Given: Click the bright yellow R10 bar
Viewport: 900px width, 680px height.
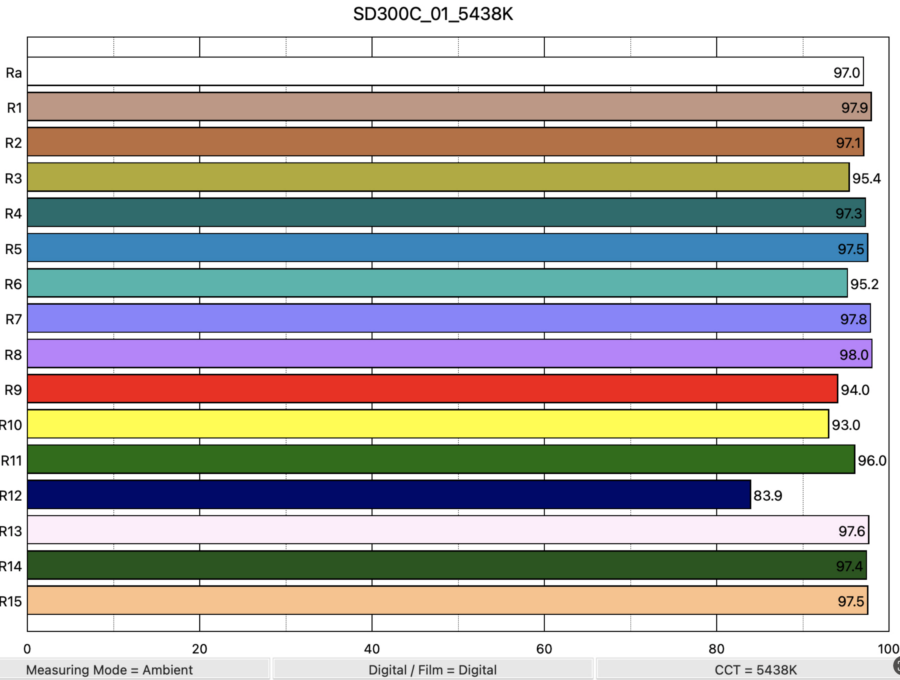Looking at the screenshot, I should (x=428, y=424).
